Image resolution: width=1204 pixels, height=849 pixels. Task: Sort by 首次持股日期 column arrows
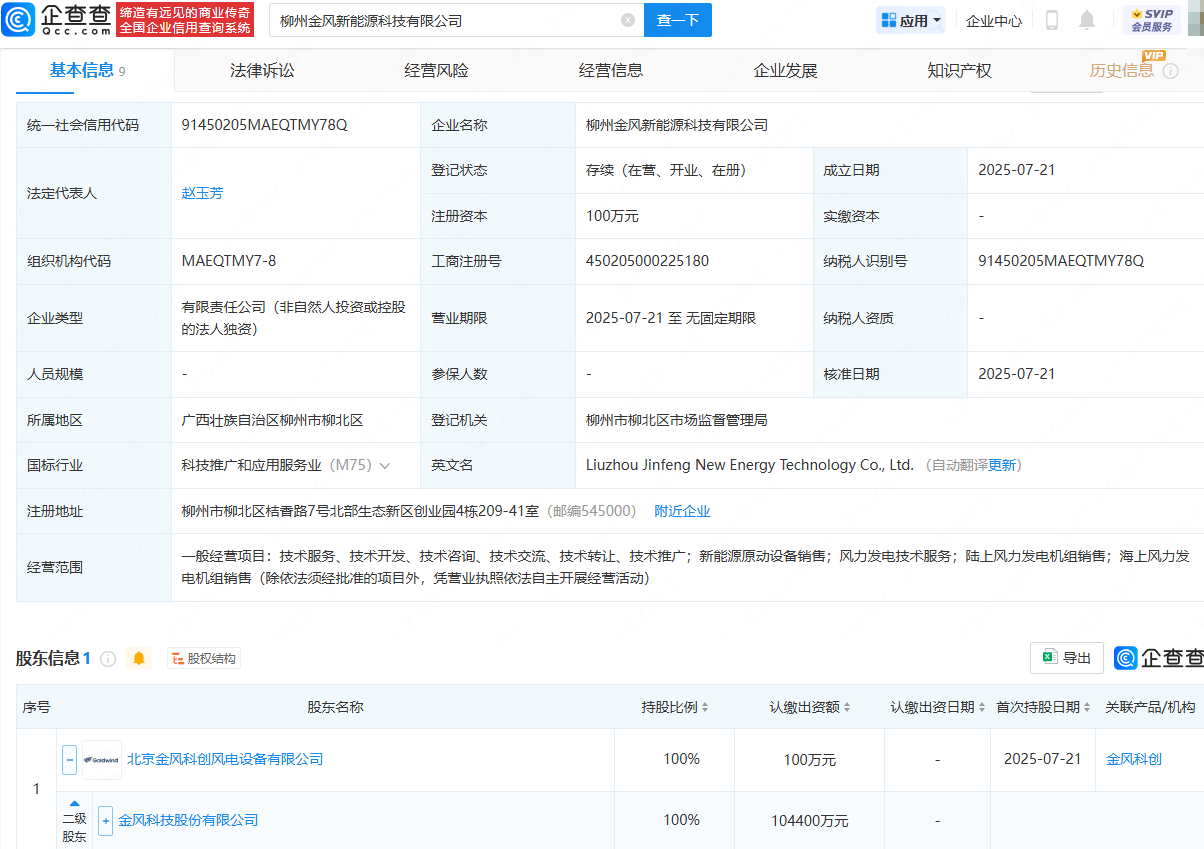pyautogui.click(x=1087, y=707)
